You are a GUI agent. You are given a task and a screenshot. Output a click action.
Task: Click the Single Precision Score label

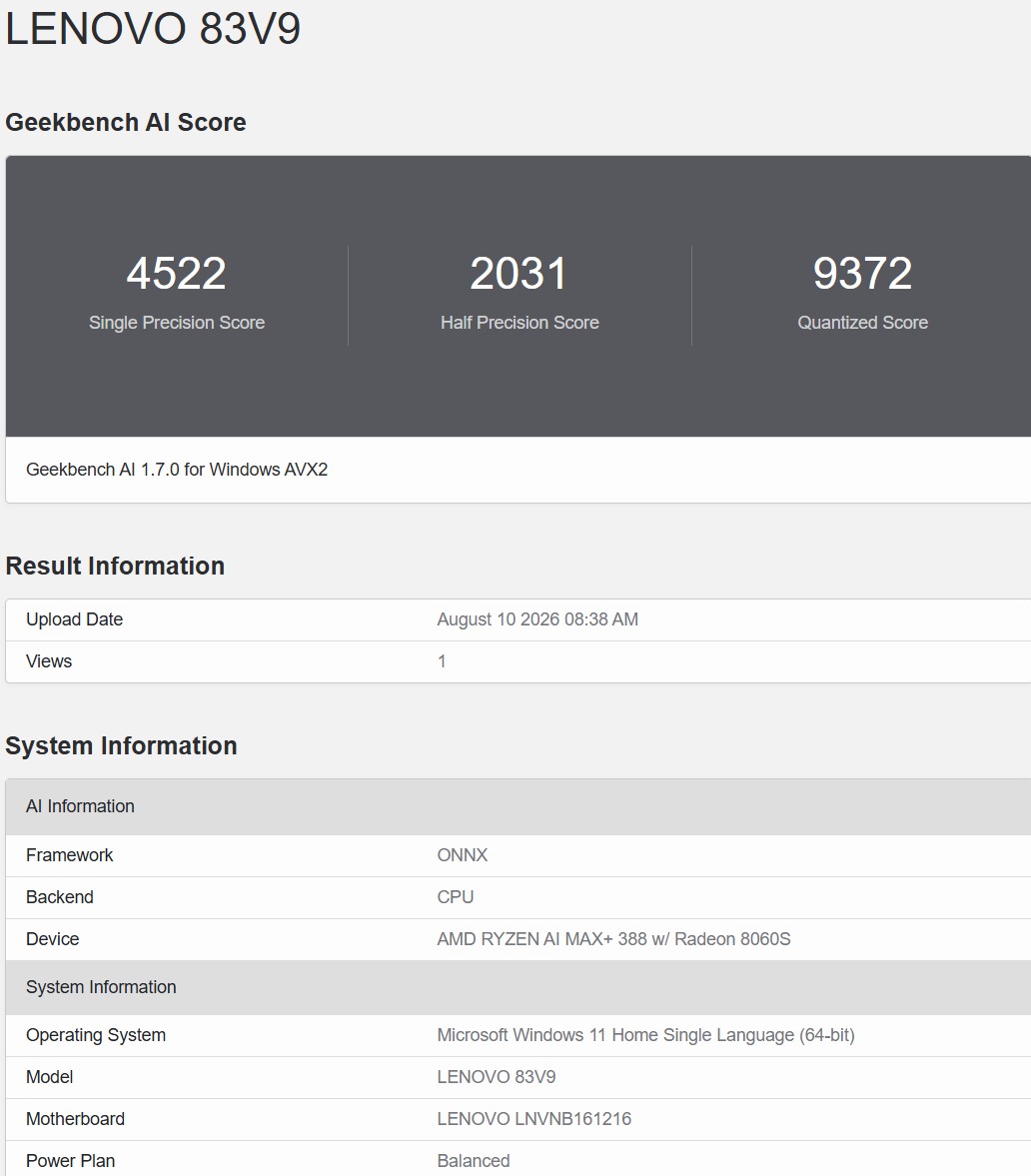point(177,323)
